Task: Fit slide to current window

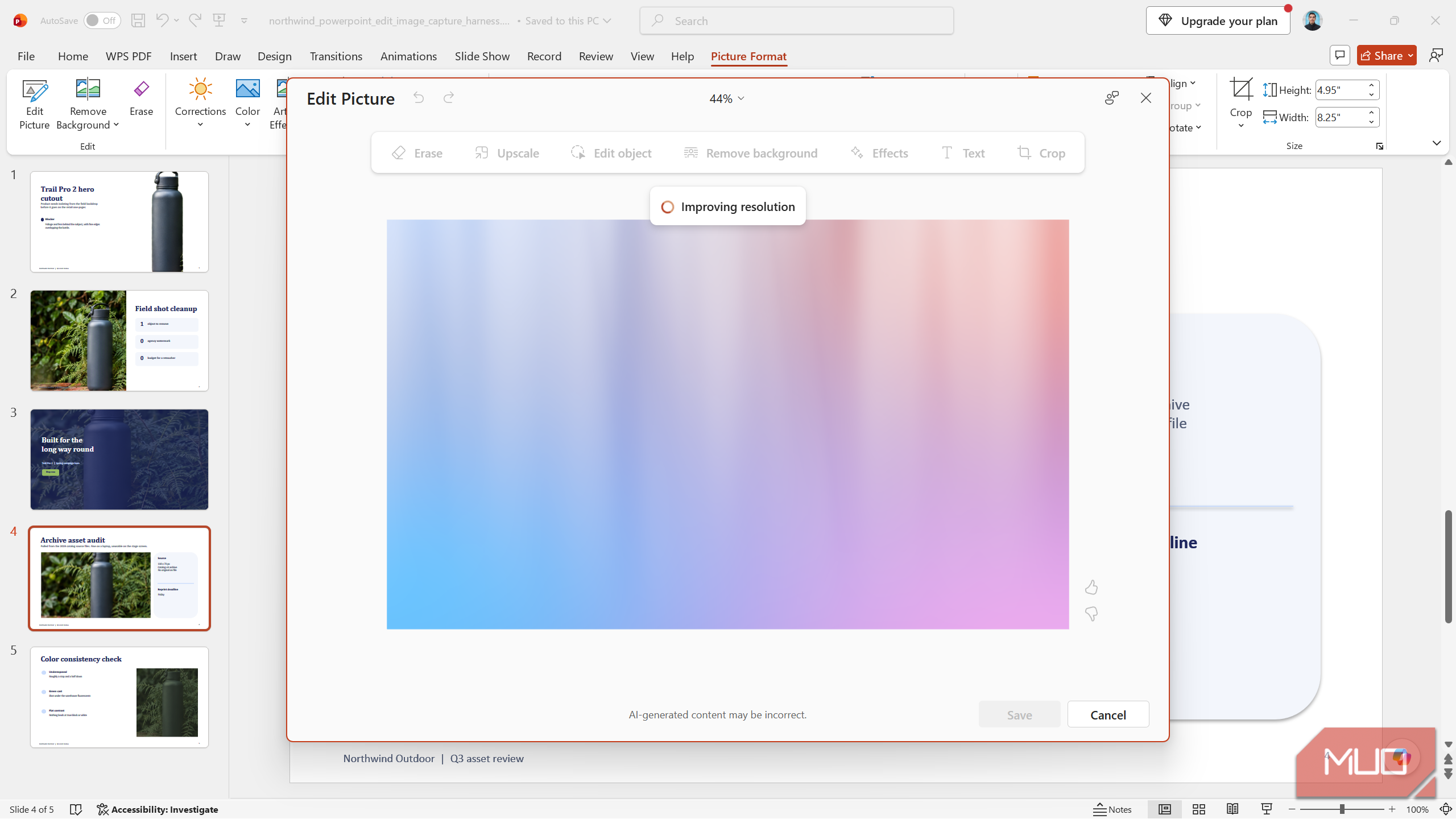Action: point(1445,809)
